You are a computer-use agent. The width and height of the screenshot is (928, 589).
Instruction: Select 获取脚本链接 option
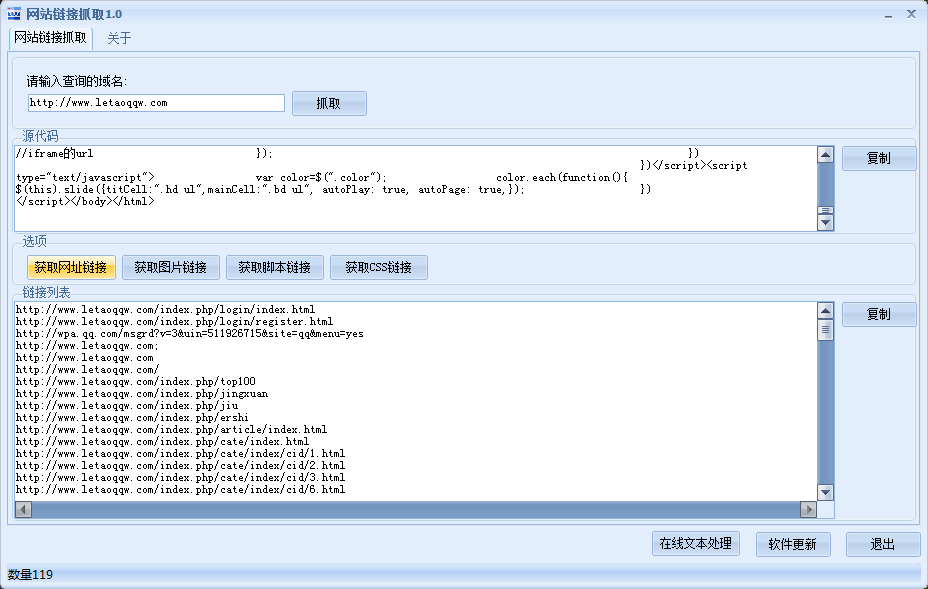click(x=275, y=268)
